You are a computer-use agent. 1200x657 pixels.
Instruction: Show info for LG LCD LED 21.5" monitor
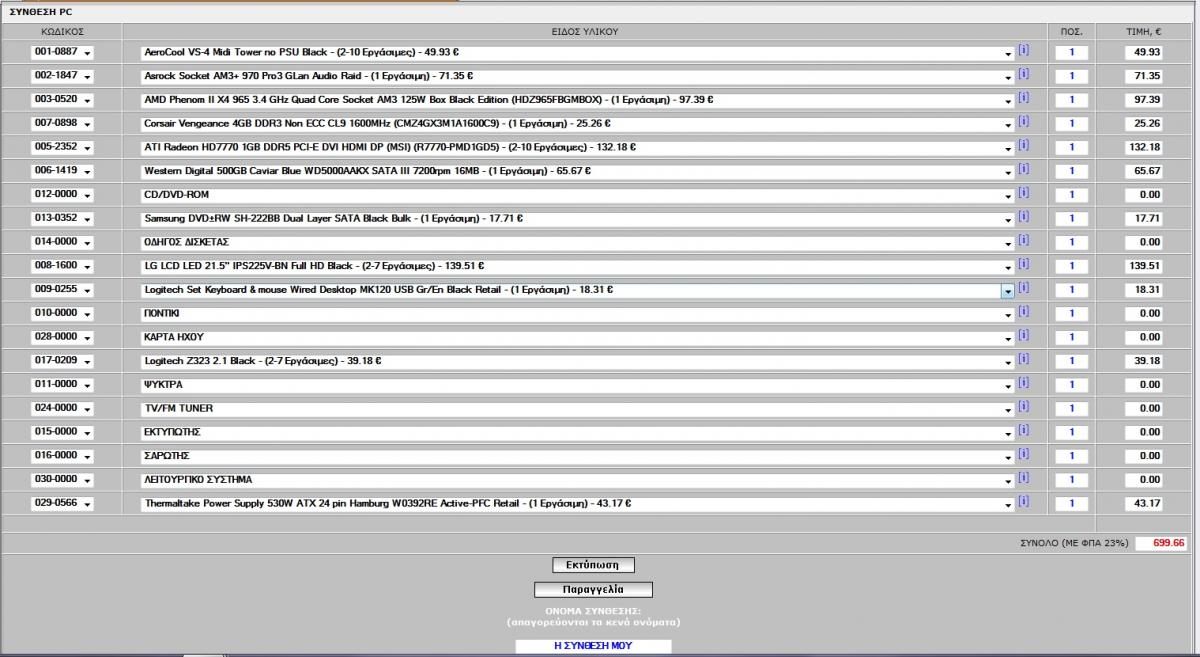(1023, 264)
